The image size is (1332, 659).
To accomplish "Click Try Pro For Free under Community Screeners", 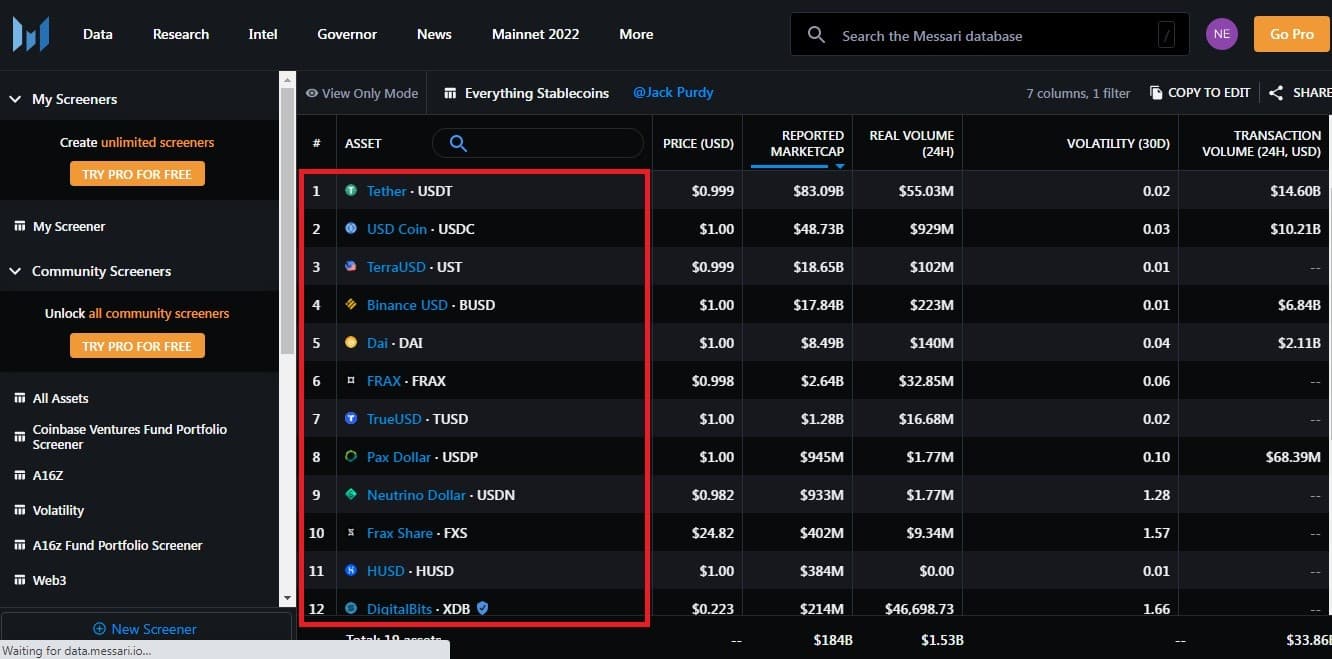I will click(137, 346).
